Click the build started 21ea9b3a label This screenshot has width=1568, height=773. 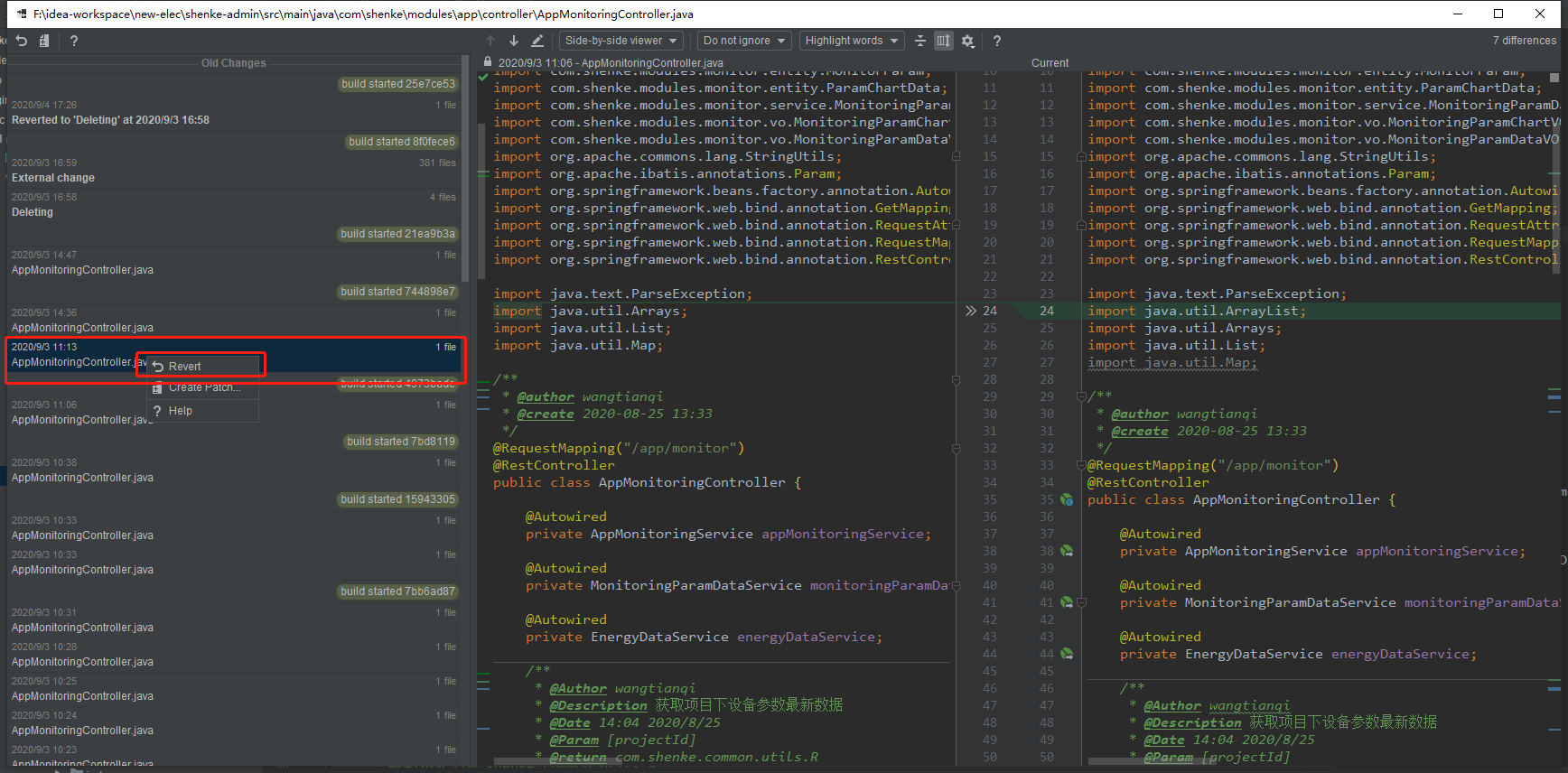click(398, 234)
